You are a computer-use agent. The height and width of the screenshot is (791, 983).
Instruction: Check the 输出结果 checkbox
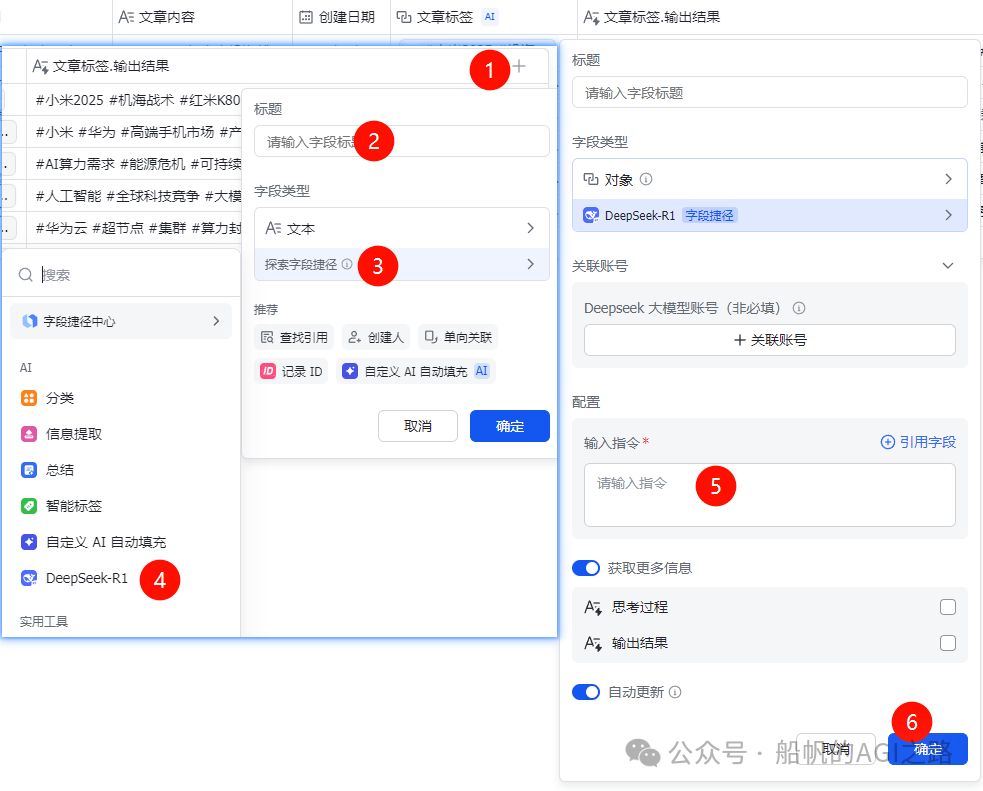pyautogui.click(x=948, y=642)
